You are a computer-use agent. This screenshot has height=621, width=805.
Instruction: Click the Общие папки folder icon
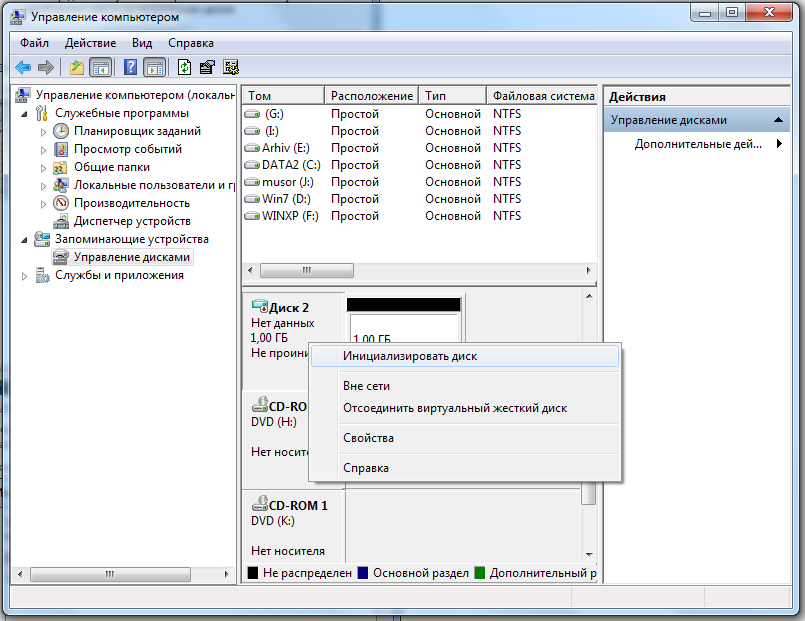61,167
